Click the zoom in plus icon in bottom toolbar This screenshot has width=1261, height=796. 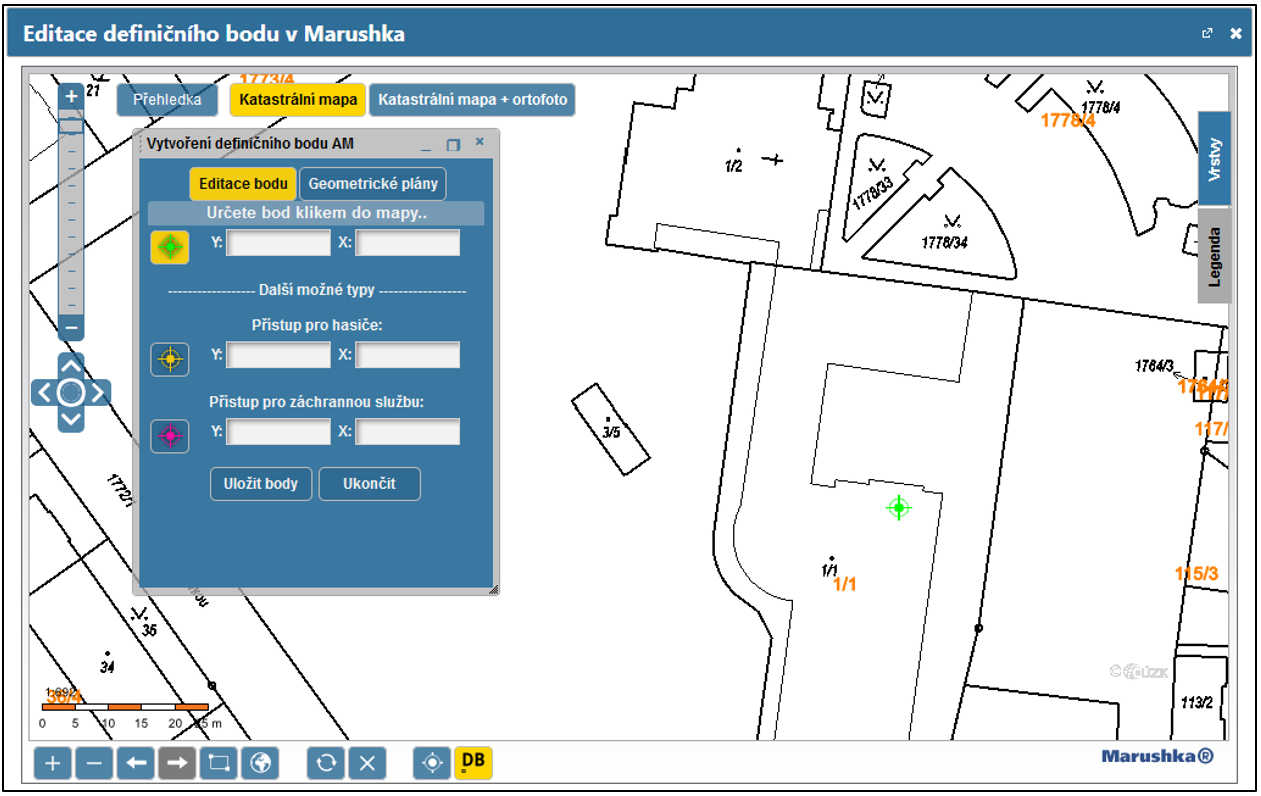(x=53, y=763)
